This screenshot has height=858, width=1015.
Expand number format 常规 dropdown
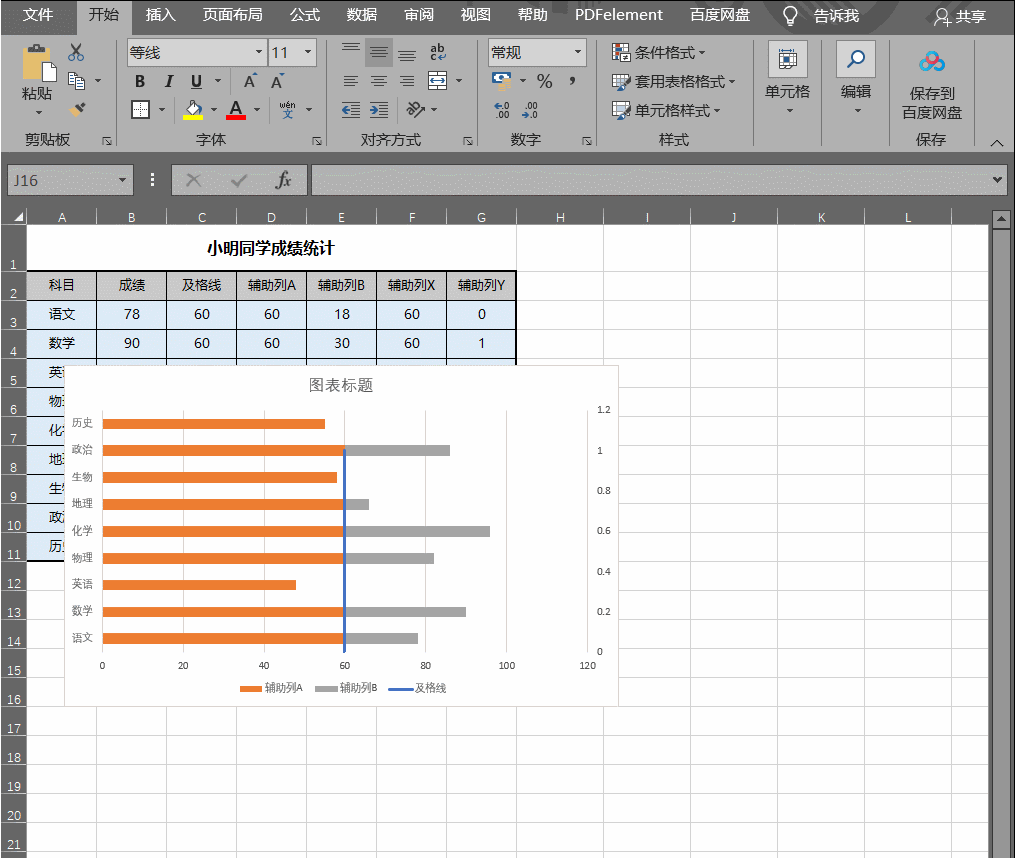pos(578,52)
